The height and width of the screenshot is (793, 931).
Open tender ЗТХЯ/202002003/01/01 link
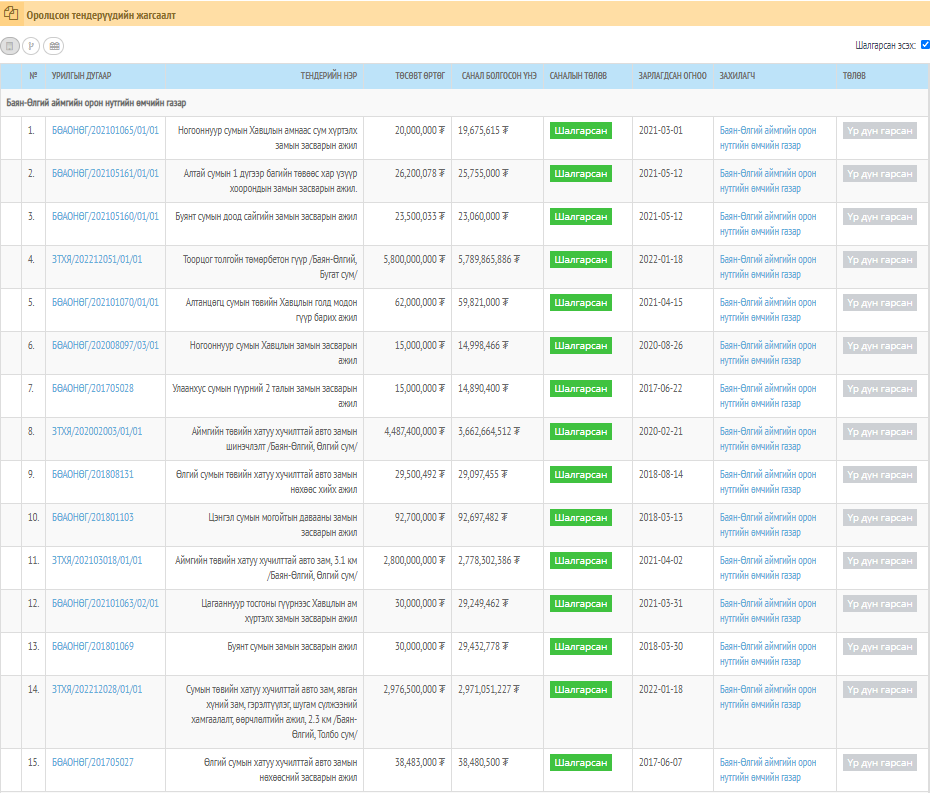click(97, 431)
